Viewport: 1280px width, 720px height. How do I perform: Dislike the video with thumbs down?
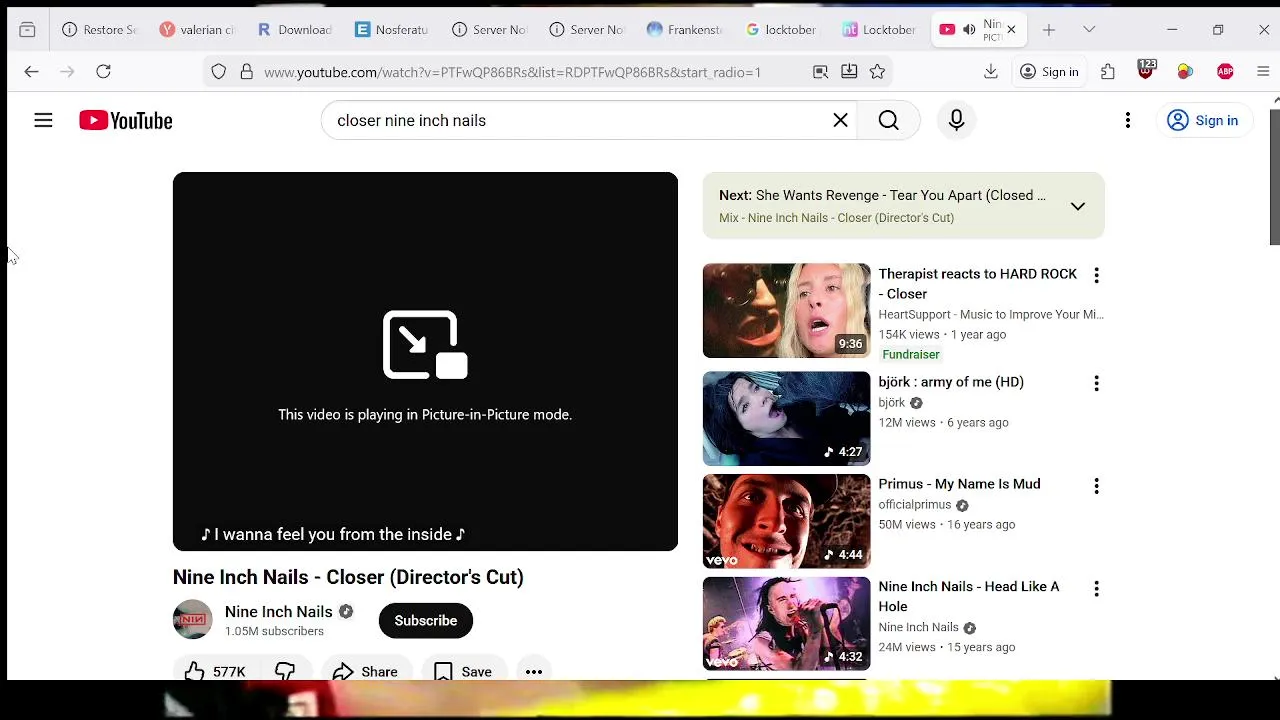[x=285, y=672]
